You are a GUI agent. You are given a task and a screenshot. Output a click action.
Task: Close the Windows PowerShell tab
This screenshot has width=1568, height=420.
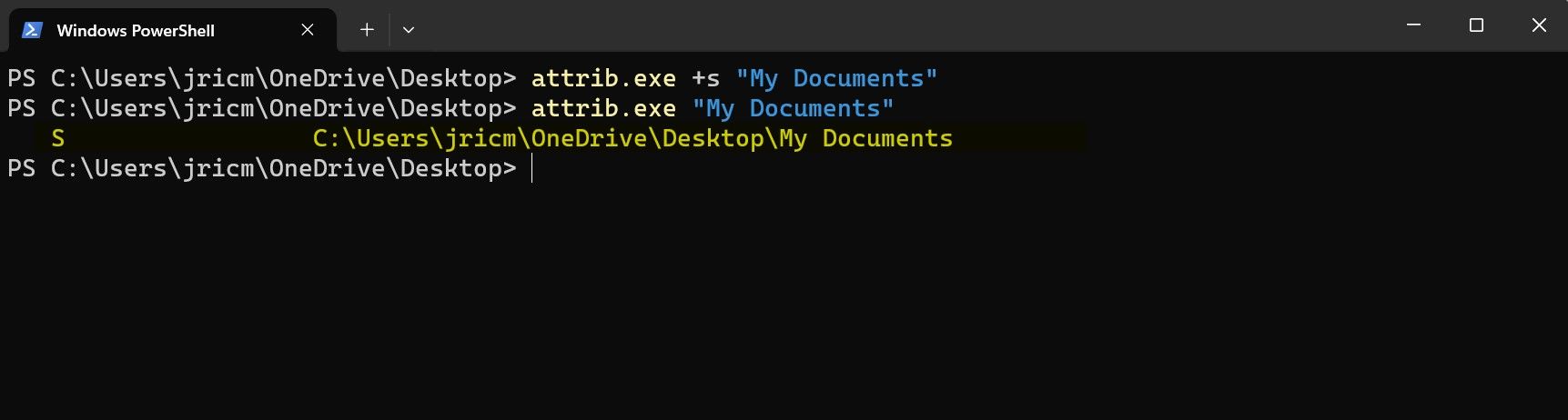coord(308,30)
